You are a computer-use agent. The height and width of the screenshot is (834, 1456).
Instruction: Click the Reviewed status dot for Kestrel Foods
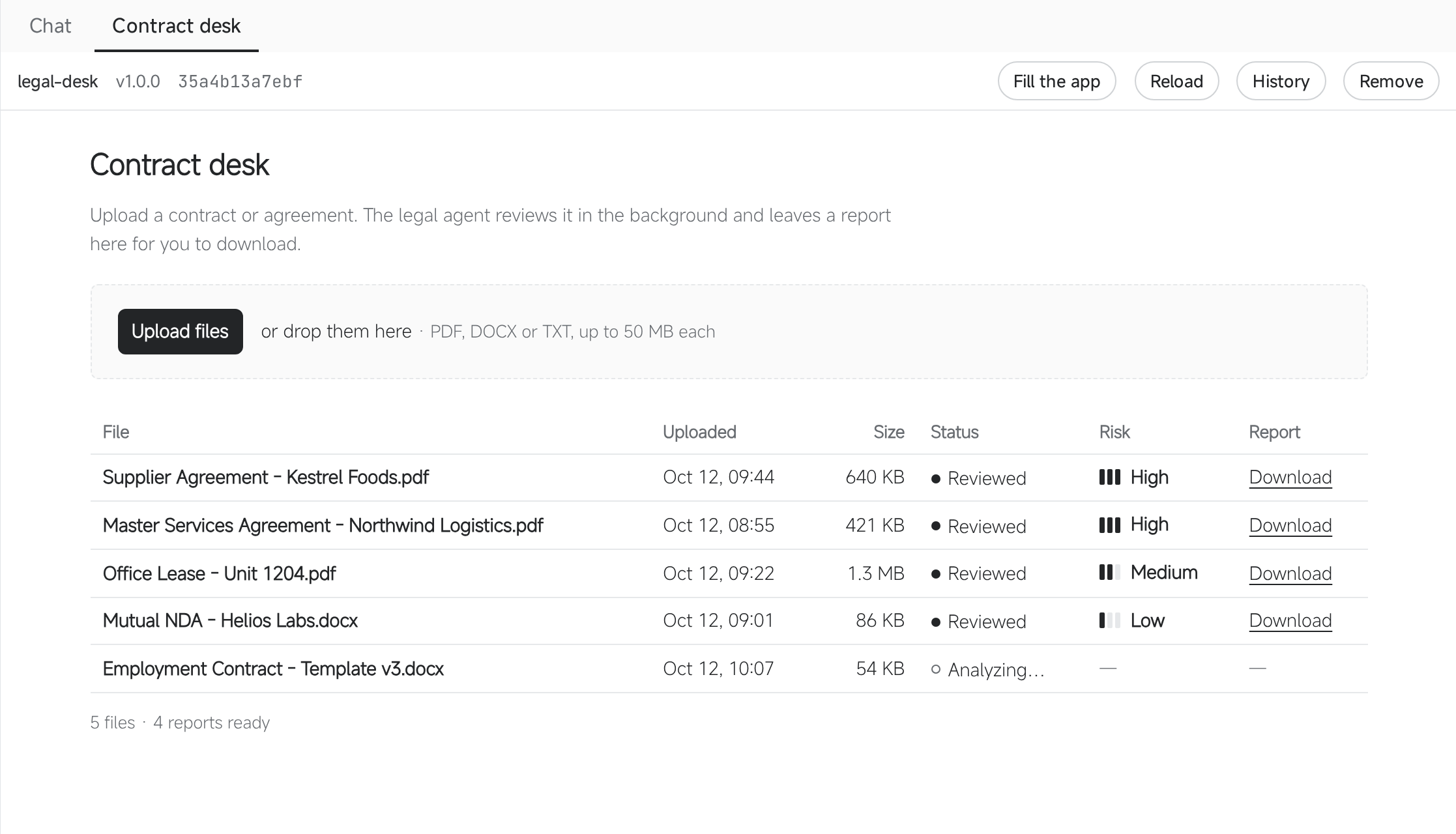[x=936, y=479]
